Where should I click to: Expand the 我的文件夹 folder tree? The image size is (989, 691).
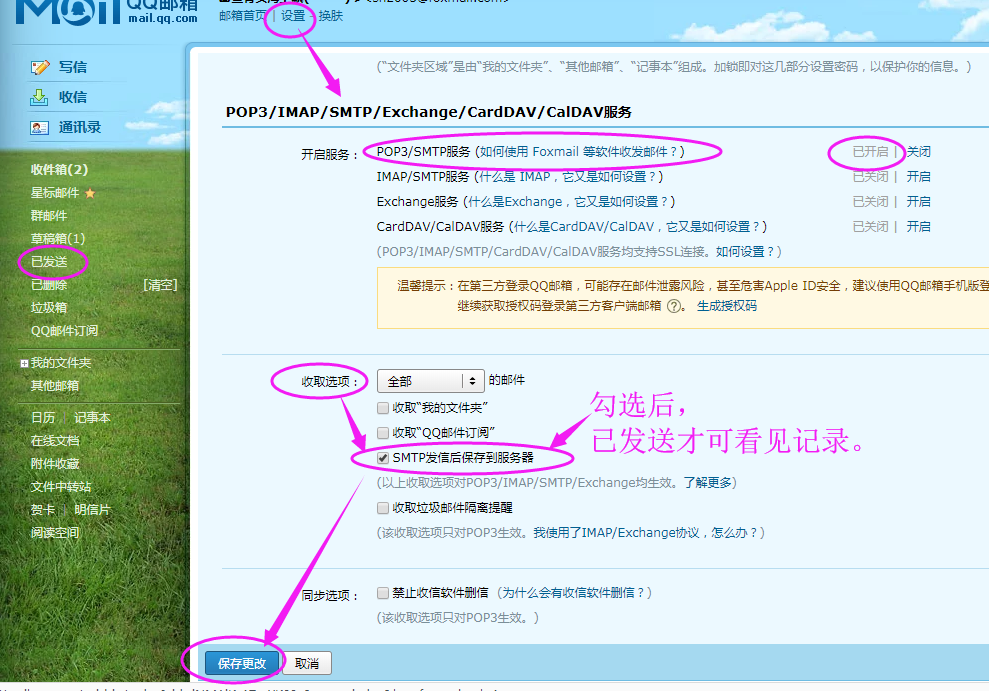pyautogui.click(x=24, y=363)
